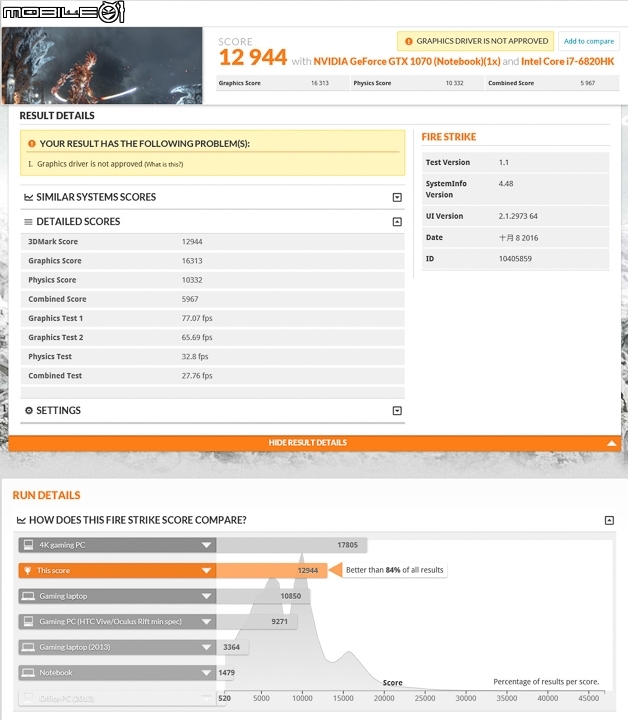Click the chart icon beside Similar Systems Scores
Image resolution: width=628 pixels, height=720 pixels.
tap(28, 197)
